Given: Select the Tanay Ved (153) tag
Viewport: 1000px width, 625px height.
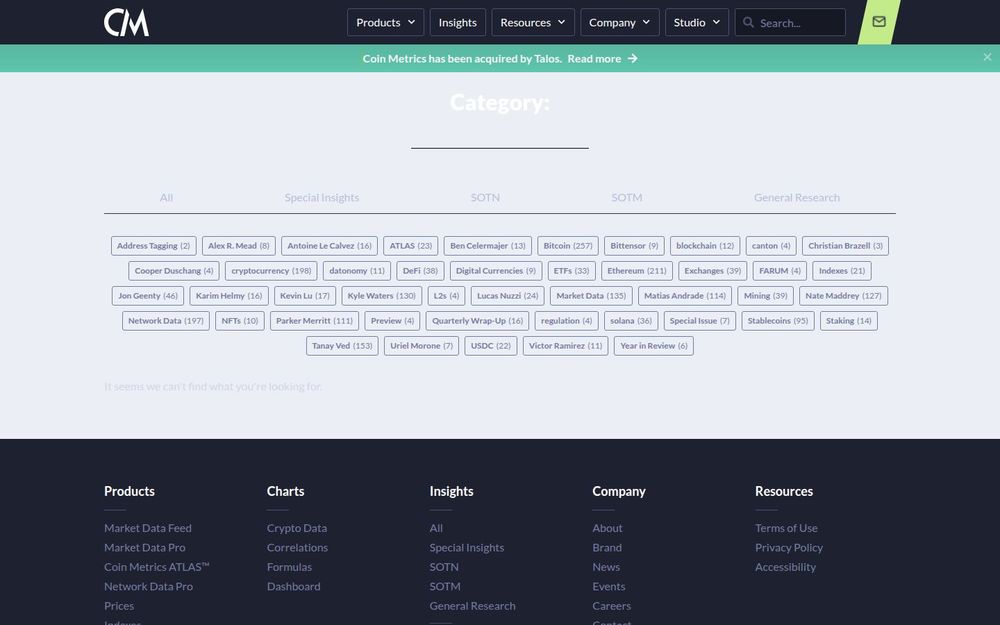Looking at the screenshot, I should pyautogui.click(x=342, y=346).
